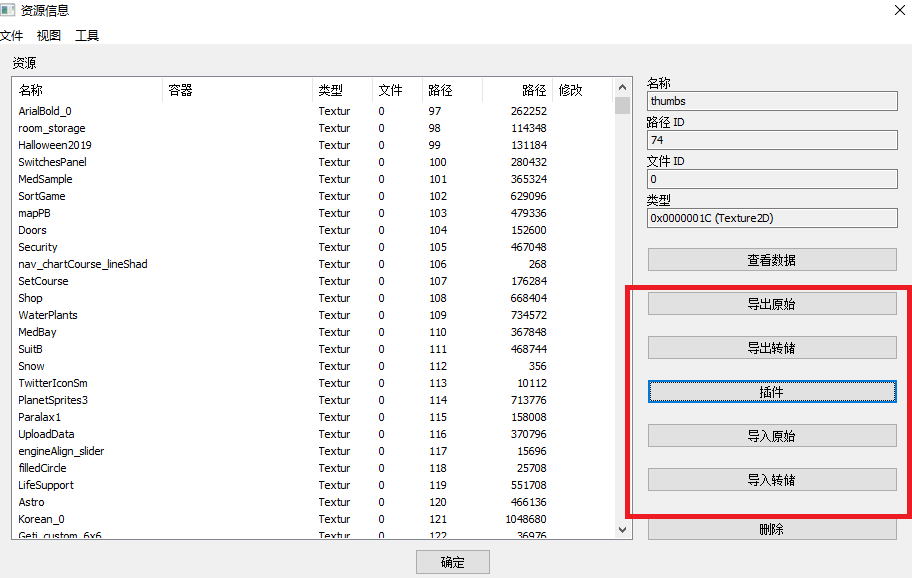
Task: Click the 插件 button
Action: click(772, 392)
